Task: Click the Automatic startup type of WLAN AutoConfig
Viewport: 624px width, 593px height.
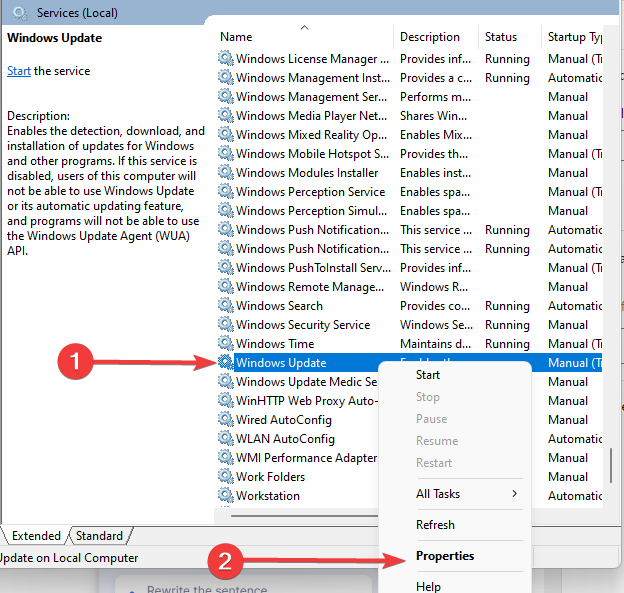Action: 575,439
